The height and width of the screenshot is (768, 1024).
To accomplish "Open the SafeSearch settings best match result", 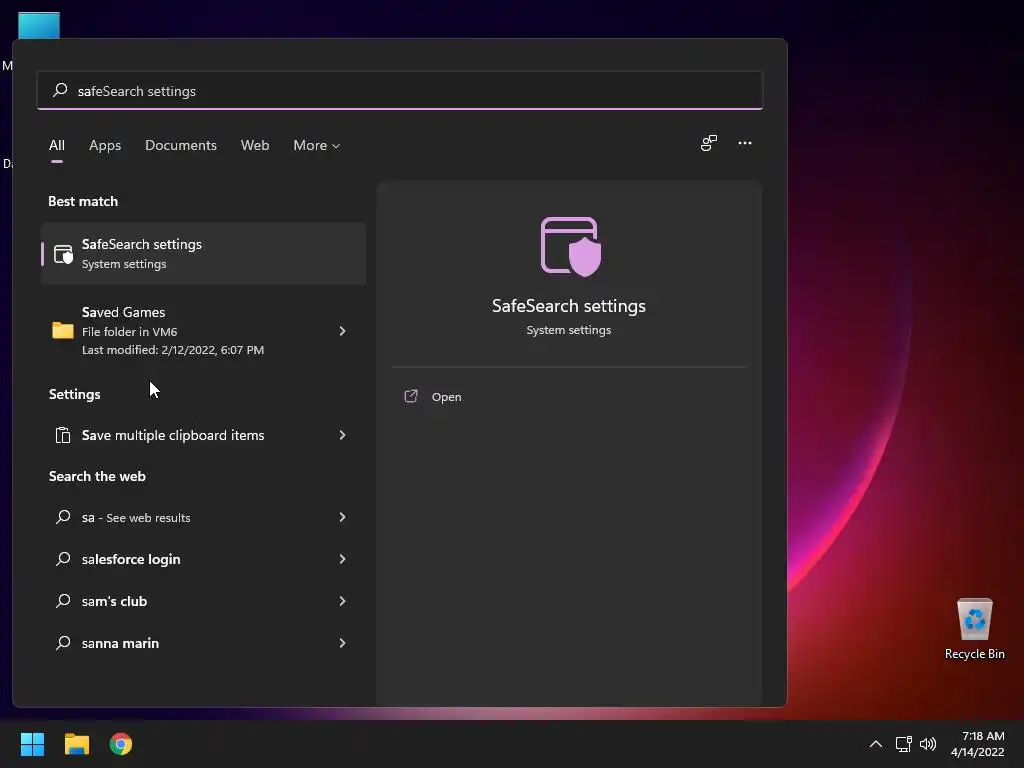I will coord(203,253).
